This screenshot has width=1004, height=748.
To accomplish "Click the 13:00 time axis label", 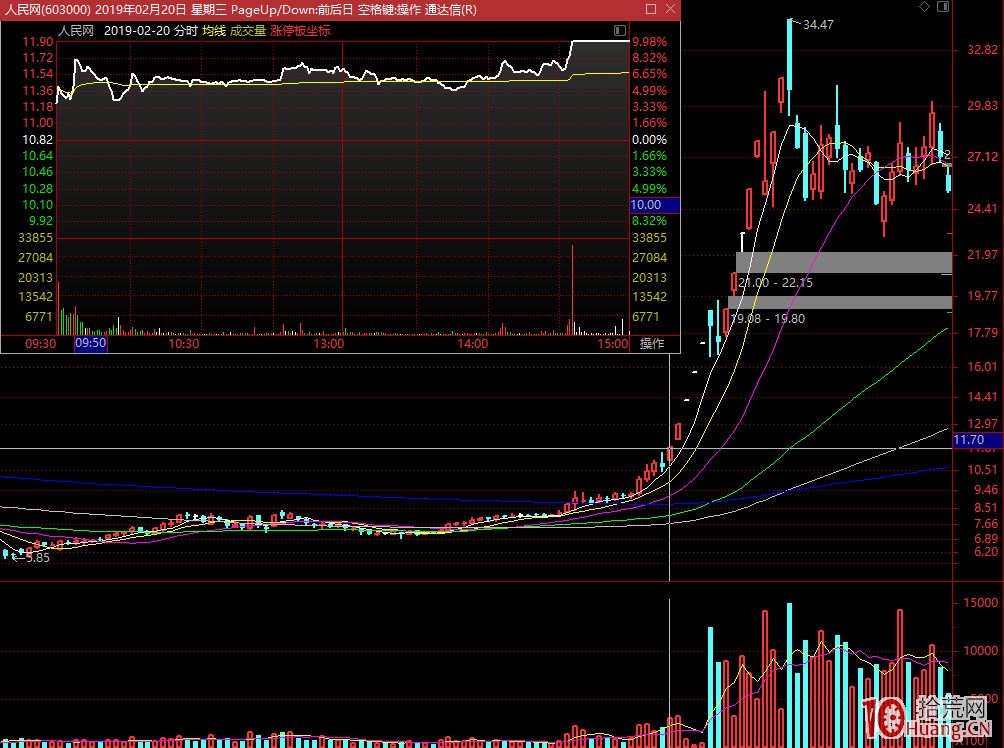I will click(328, 344).
